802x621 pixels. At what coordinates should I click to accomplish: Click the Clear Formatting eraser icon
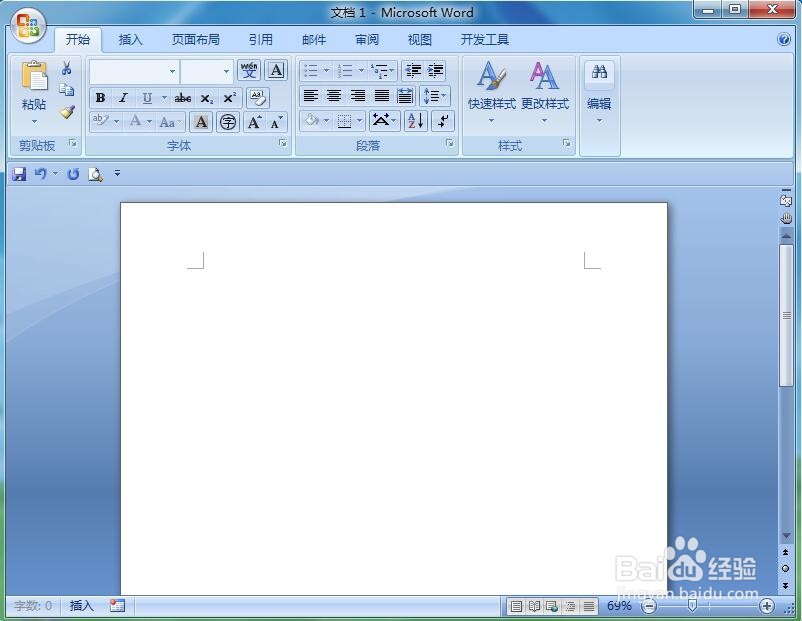click(x=258, y=97)
